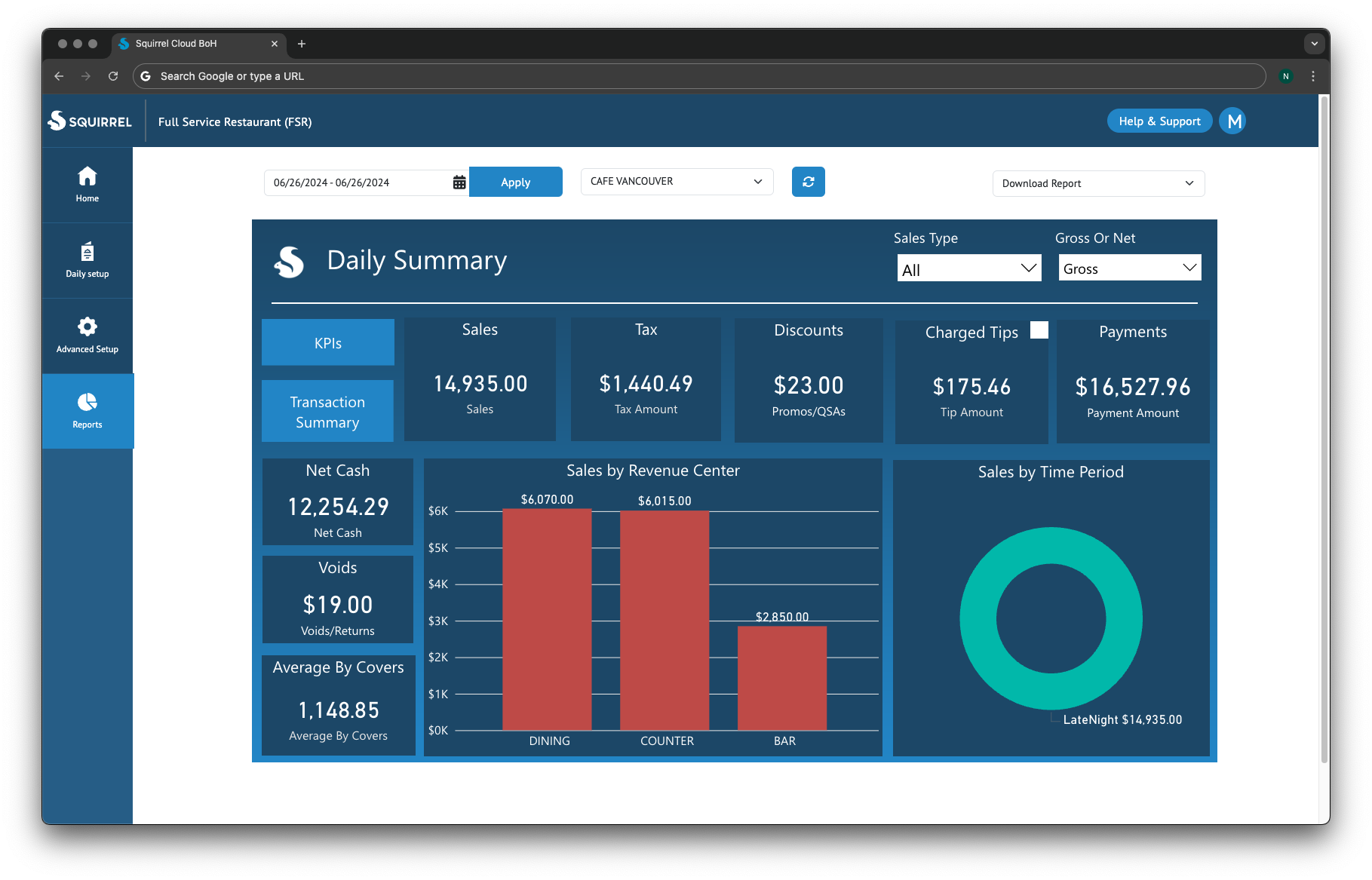Click the Home icon in sidebar
This screenshot has width=1372, height=880.
click(x=87, y=176)
